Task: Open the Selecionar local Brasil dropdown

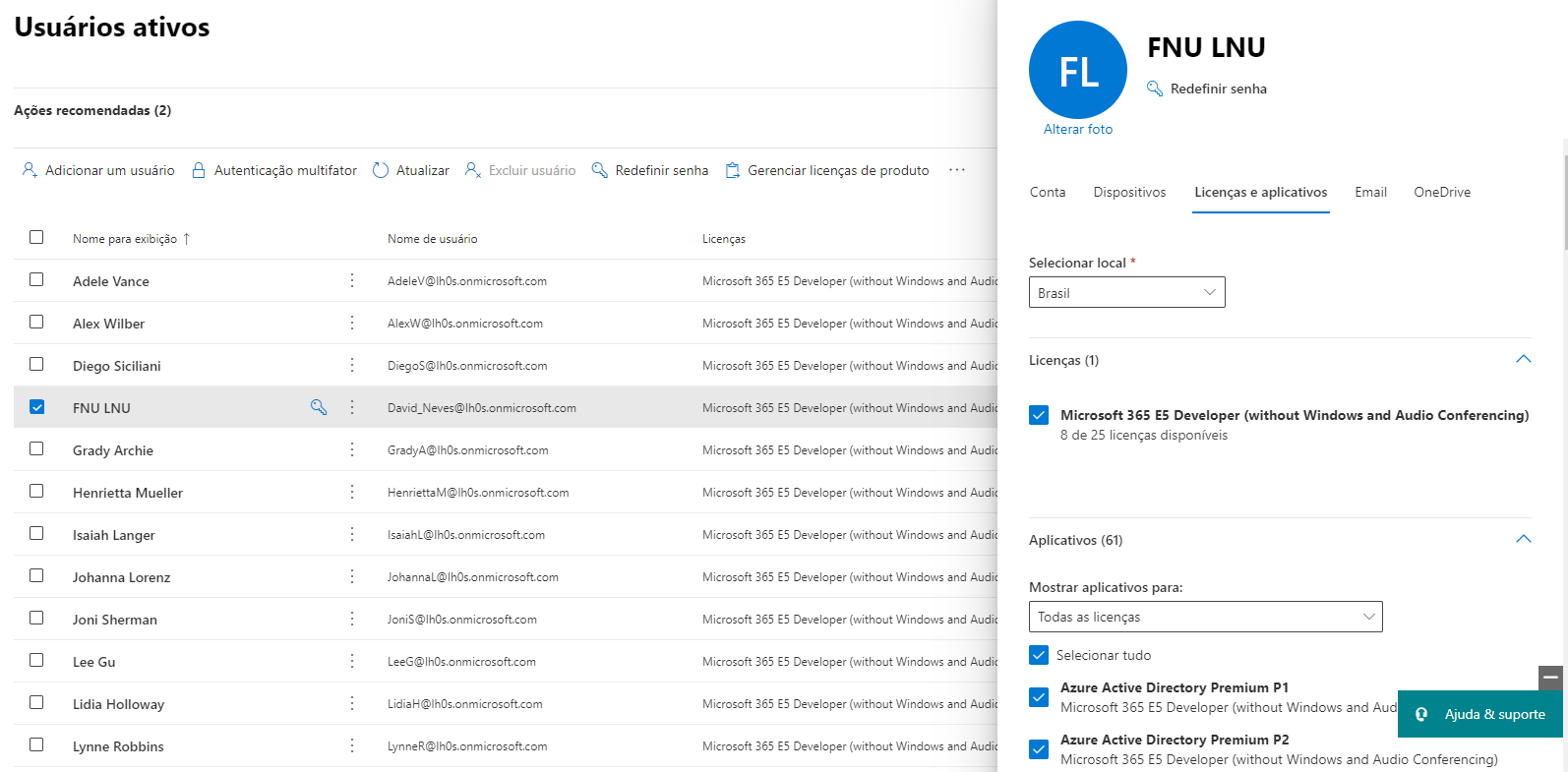Action: click(x=1127, y=292)
